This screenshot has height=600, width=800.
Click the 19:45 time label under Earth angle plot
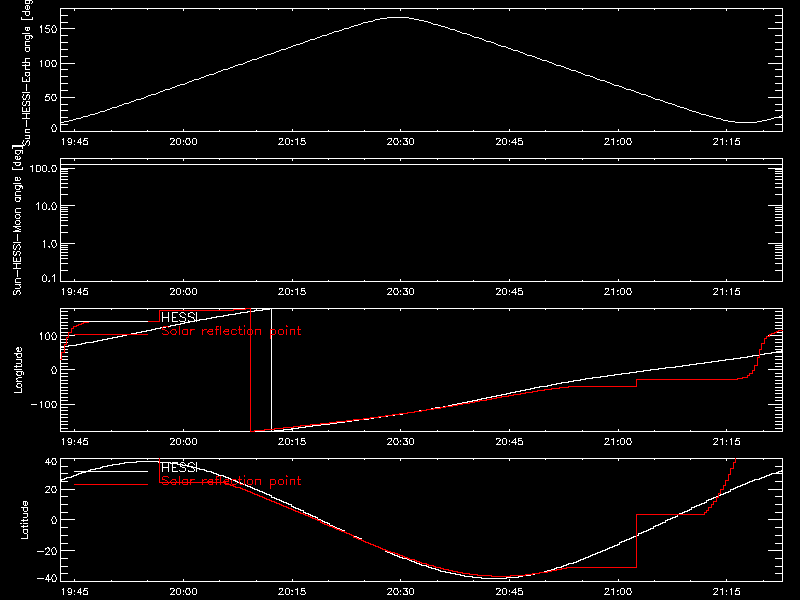tap(74, 141)
